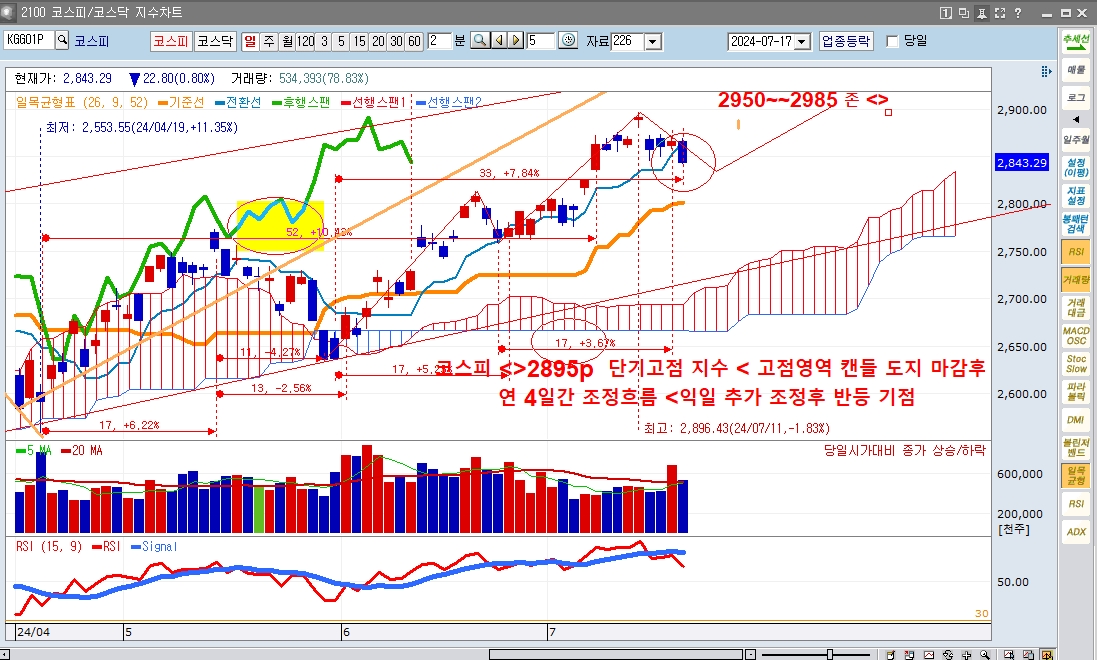Viewport: 1097px width, 660px height.
Task: Select the 3 minute interval button
Action: (x=324, y=41)
